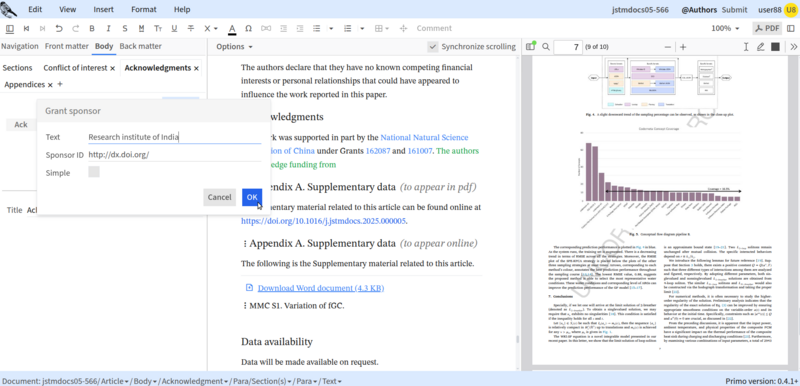Apply sans-serif S formatting
This screenshot has width=800, height=386.
(x=124, y=29)
